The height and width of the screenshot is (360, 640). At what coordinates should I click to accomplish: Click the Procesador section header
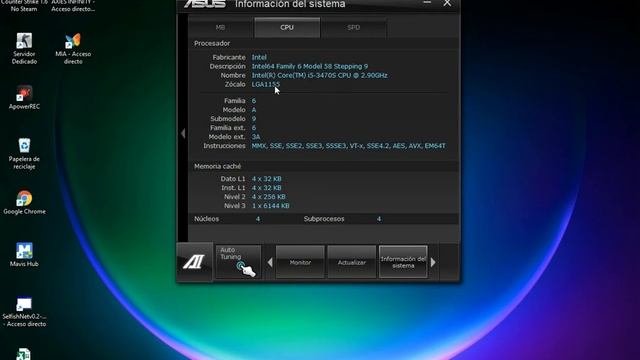tap(212, 43)
